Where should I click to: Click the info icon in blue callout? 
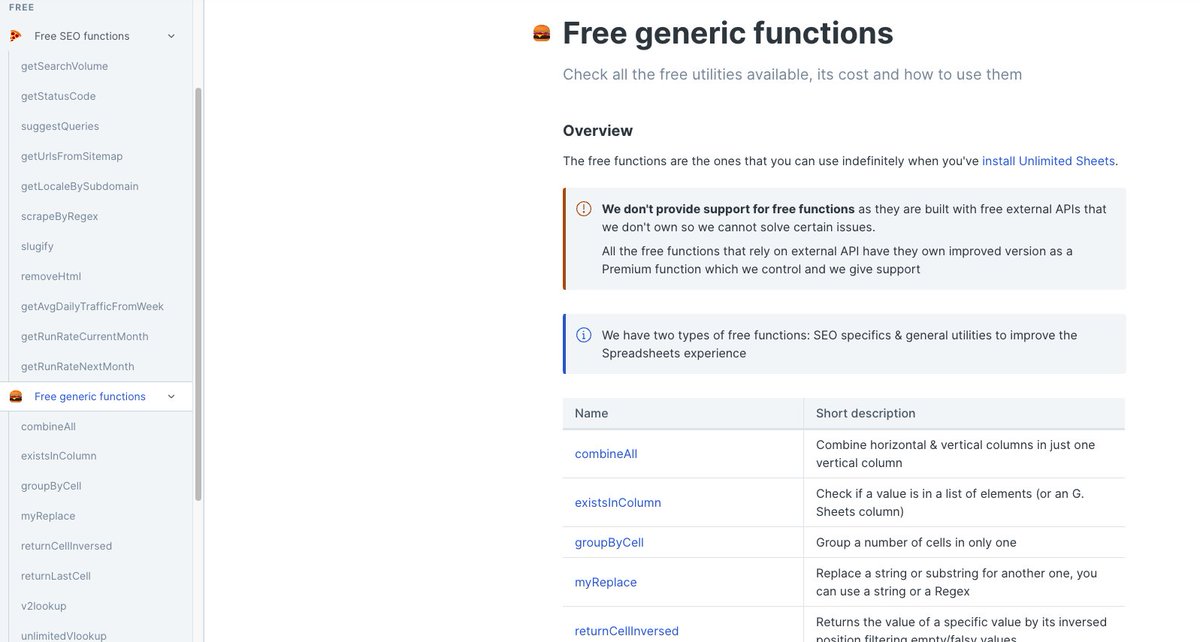pos(584,335)
